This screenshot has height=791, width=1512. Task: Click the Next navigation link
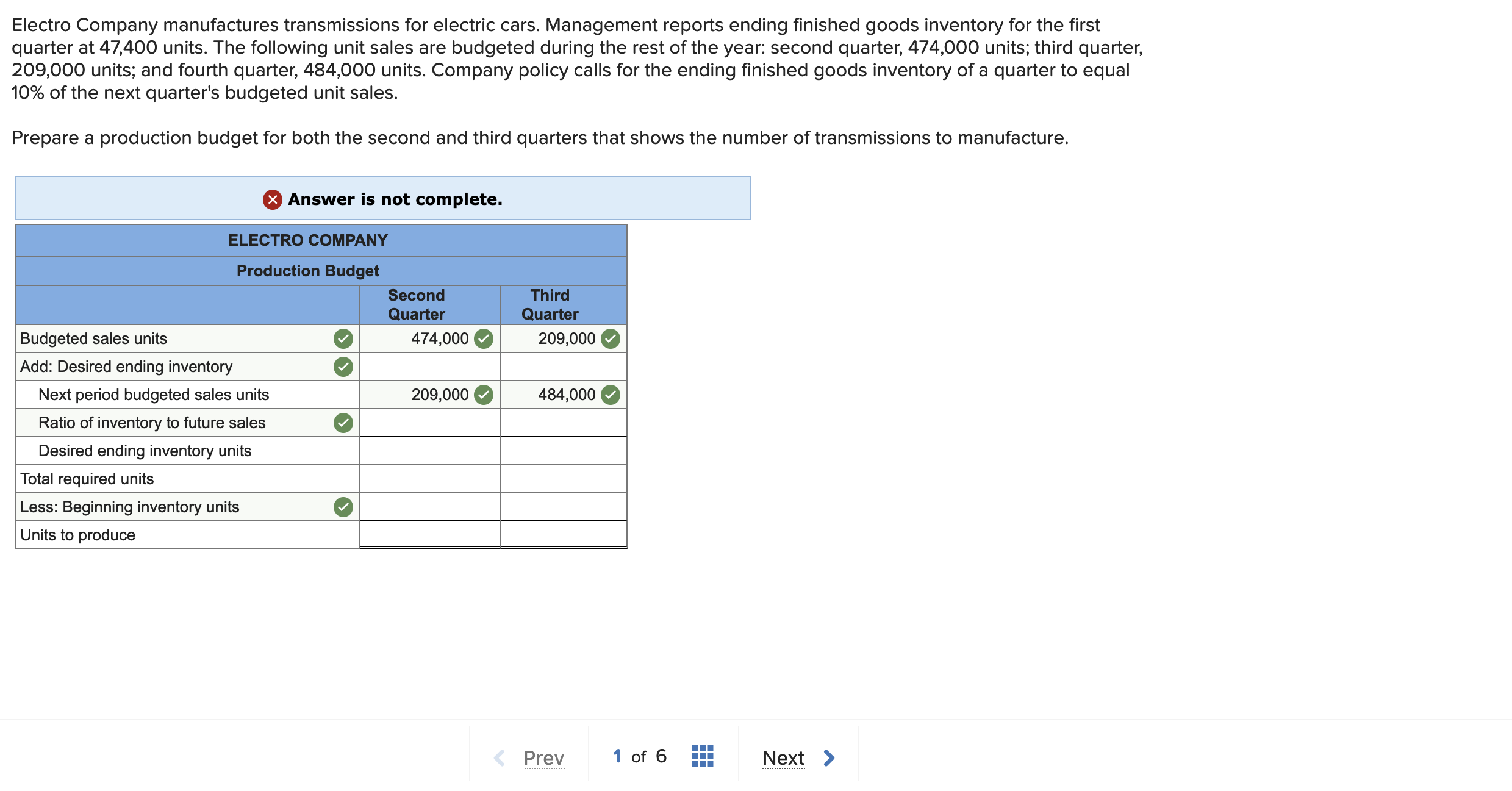784,757
